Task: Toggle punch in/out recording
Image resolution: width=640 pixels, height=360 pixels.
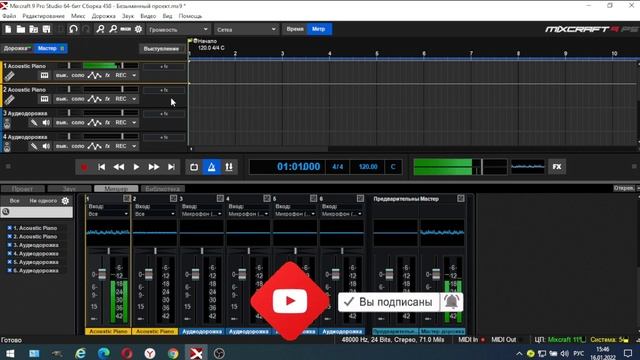Action: click(229, 167)
